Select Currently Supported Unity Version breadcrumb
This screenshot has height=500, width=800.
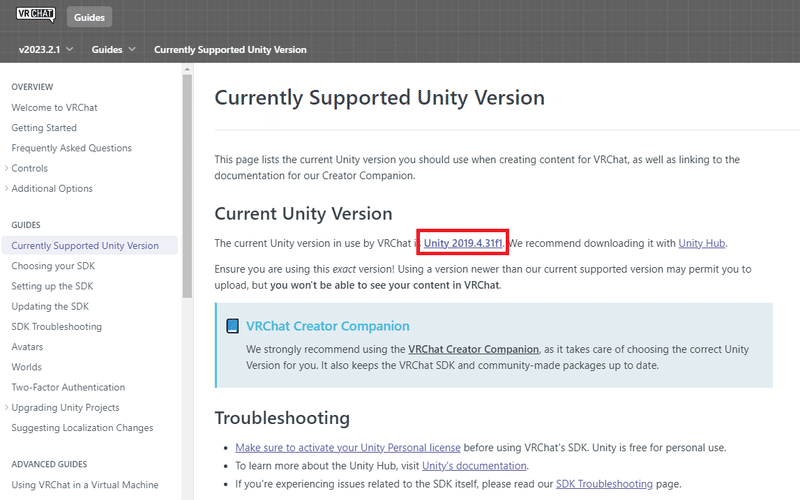tap(230, 49)
